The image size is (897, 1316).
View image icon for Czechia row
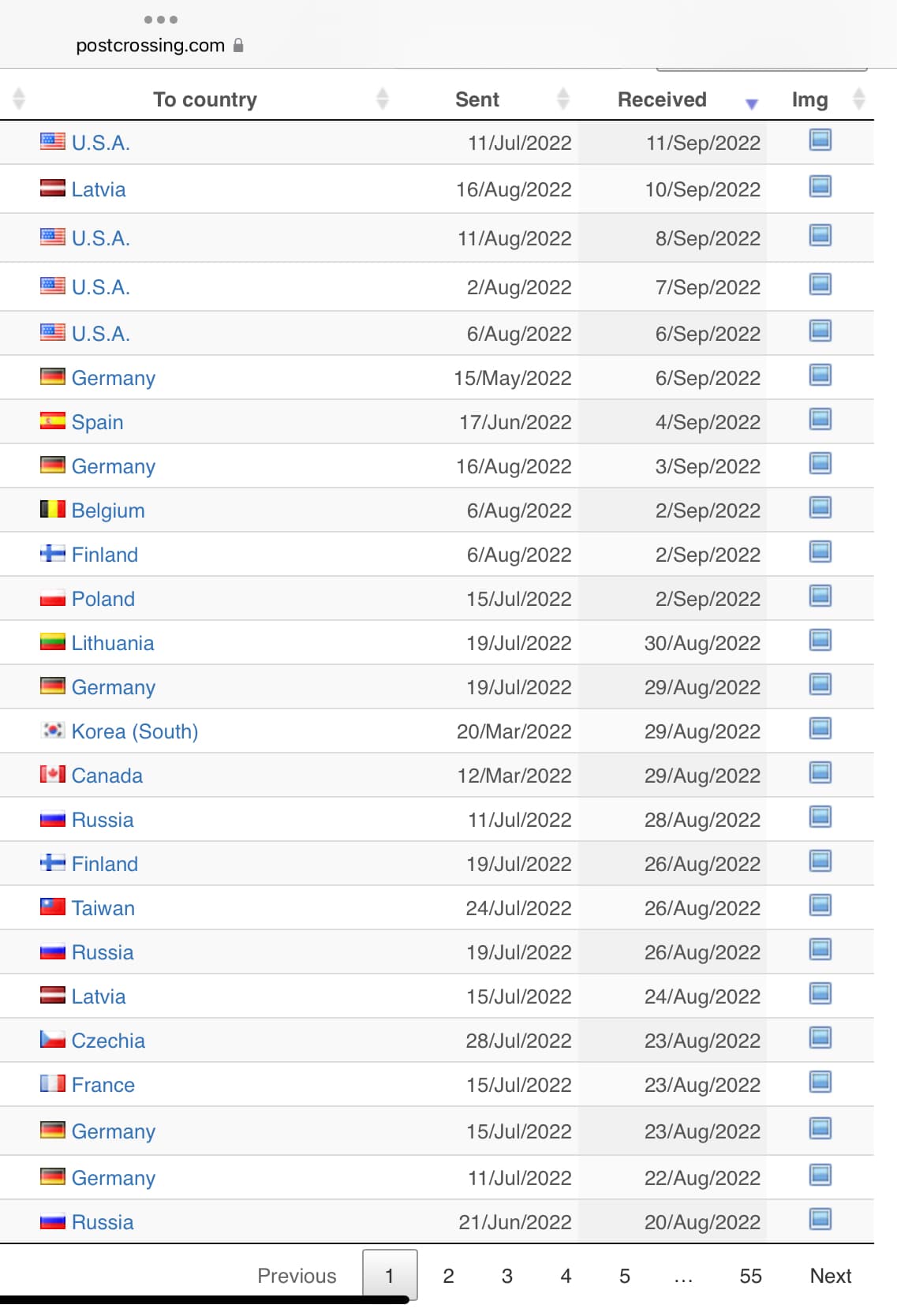tap(820, 1037)
